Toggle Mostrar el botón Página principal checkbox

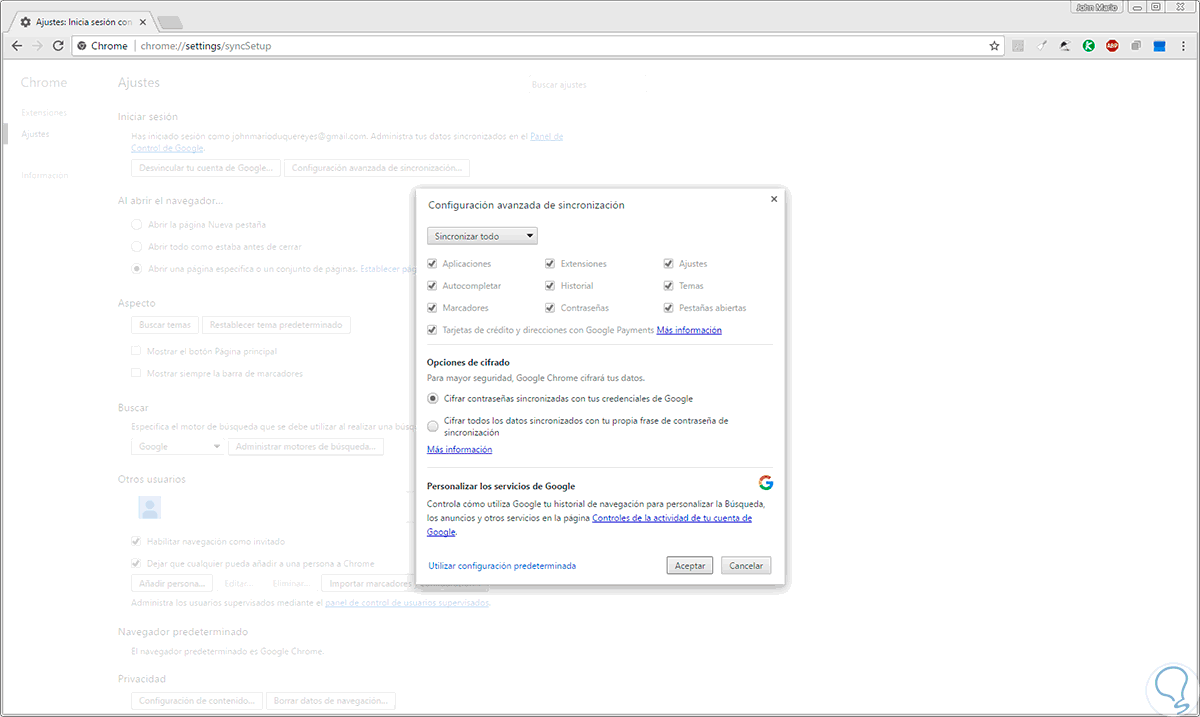tap(137, 352)
